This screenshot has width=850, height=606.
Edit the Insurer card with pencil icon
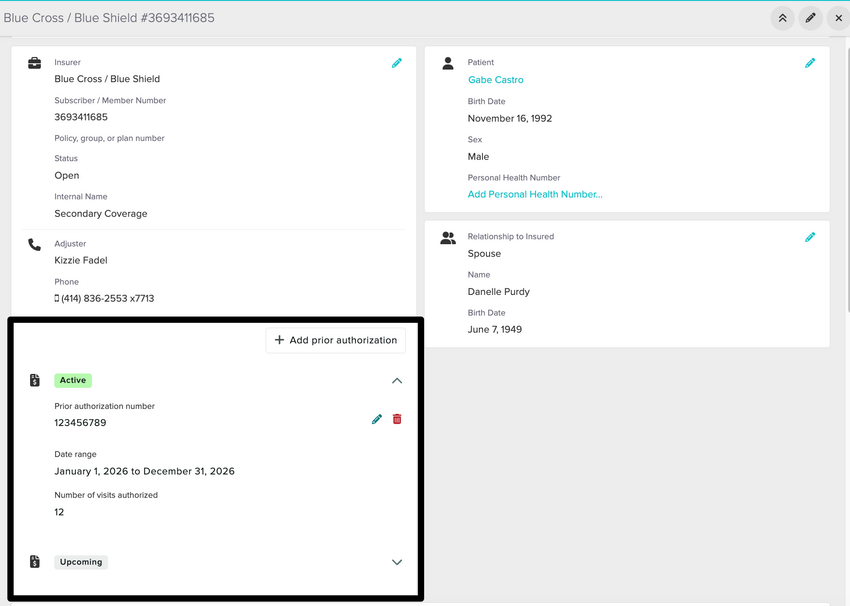(397, 63)
